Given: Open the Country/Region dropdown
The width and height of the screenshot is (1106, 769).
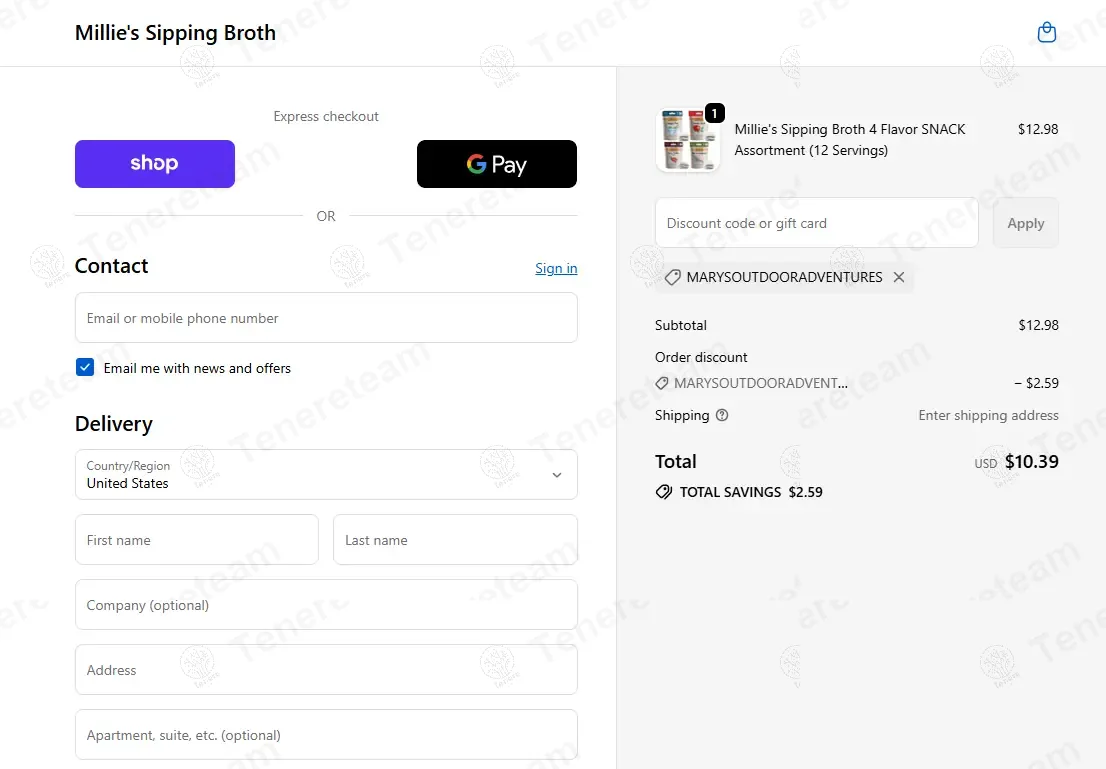Looking at the screenshot, I should [326, 474].
